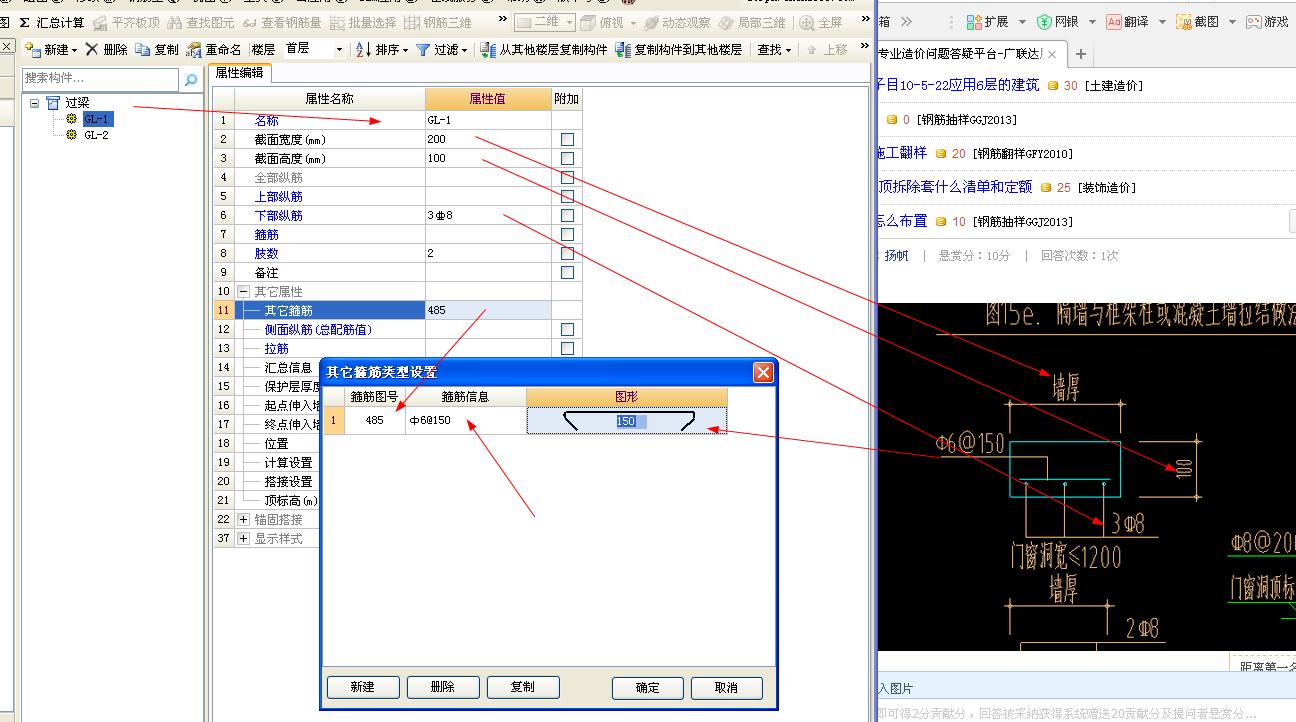Viewport: 1296px width, 722px height.
Task: Expand the 显示样式 group
Action: (x=243, y=538)
